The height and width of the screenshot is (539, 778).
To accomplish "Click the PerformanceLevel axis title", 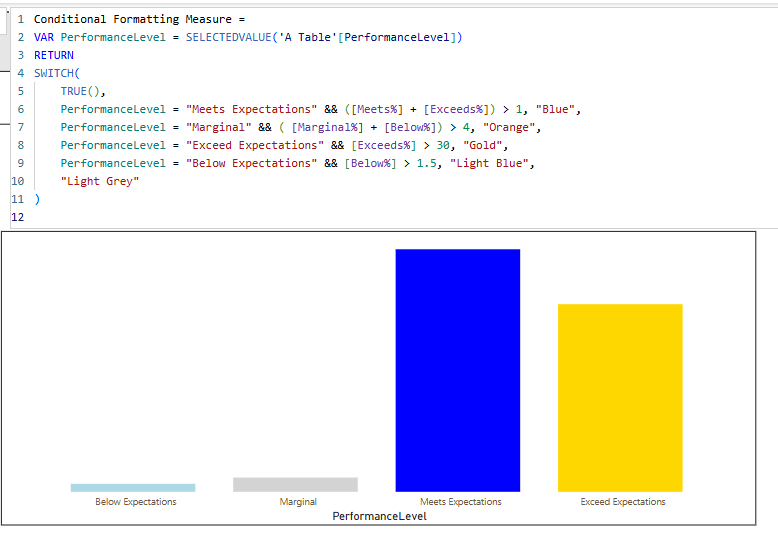I will pyautogui.click(x=380, y=516).
